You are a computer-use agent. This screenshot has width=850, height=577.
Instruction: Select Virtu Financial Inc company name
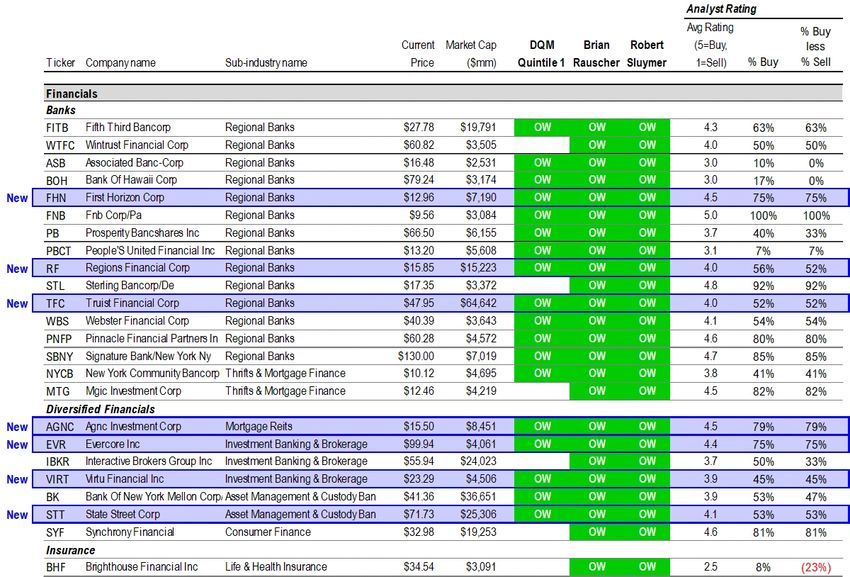[124, 479]
